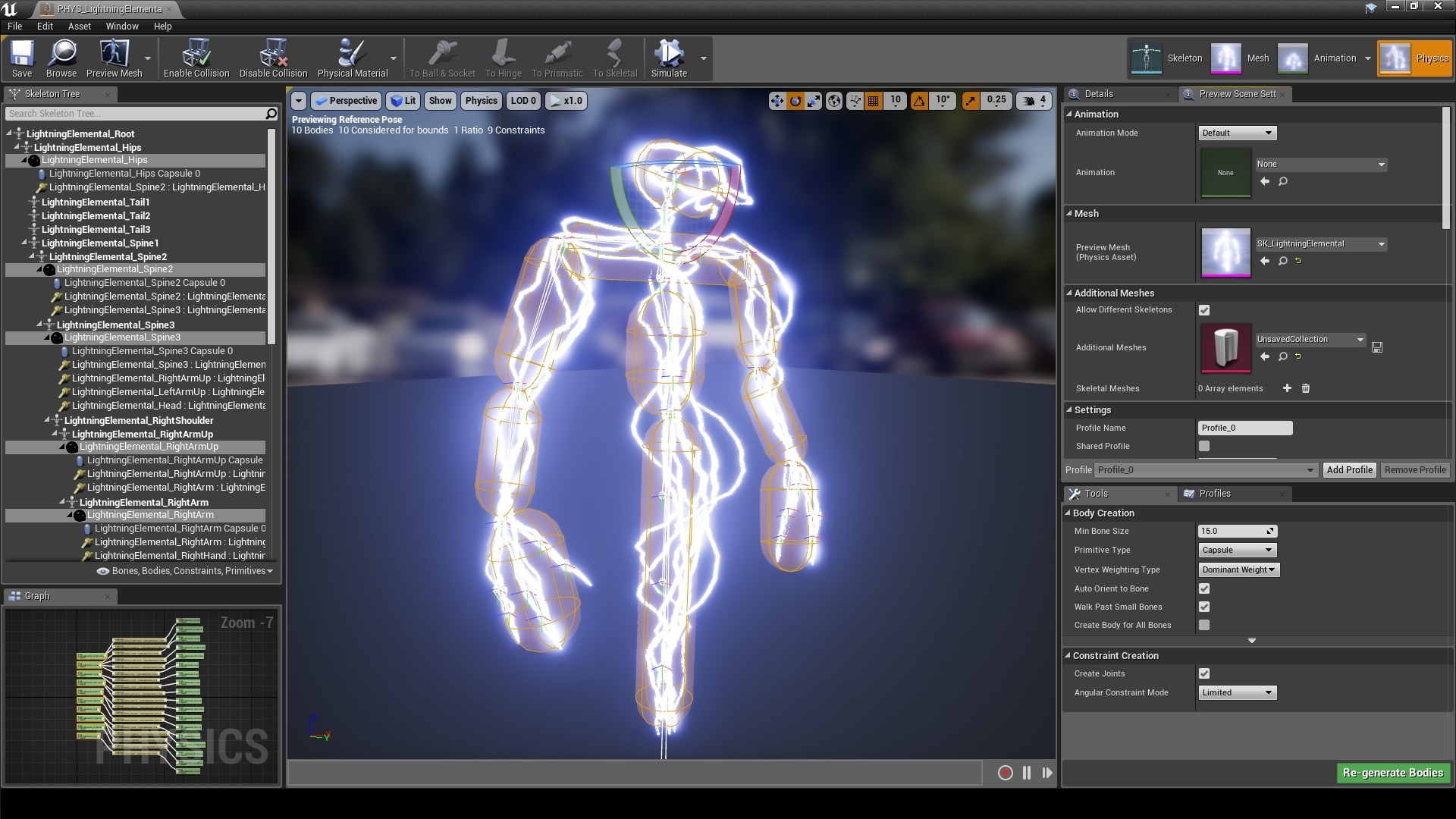Toggle the Lit viewport shading mode

pos(403,100)
